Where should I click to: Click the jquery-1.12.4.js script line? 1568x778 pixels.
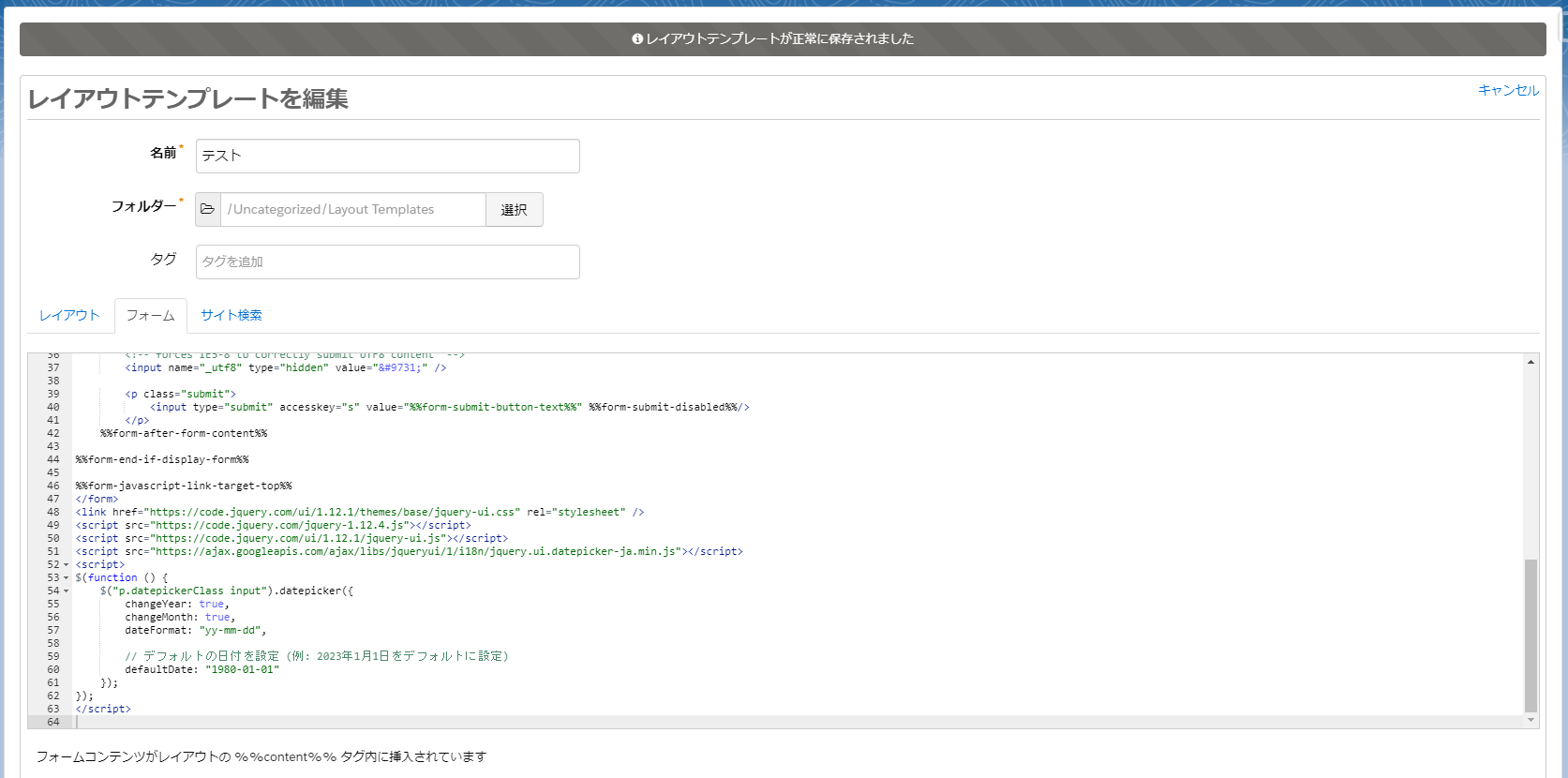pos(274,525)
